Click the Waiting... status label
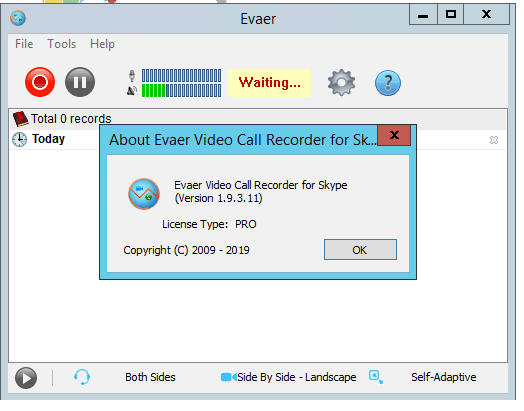 coord(270,83)
